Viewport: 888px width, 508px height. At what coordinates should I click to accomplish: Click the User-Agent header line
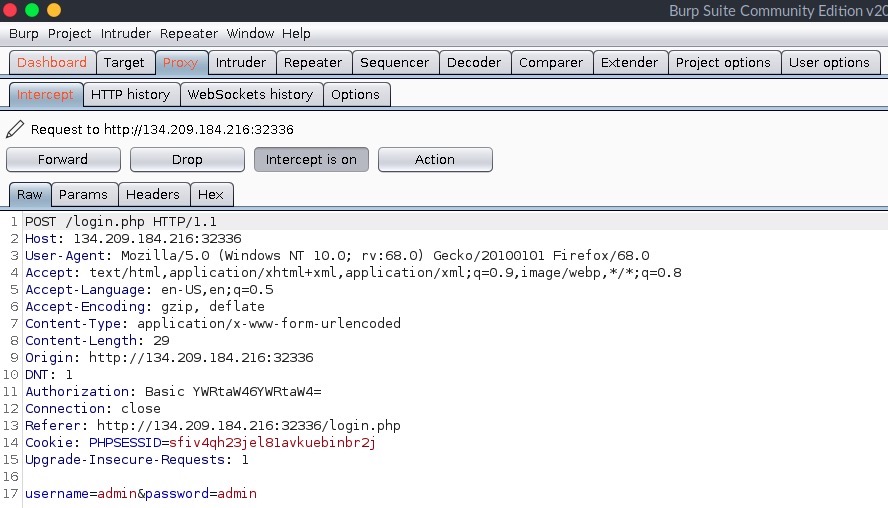pyautogui.click(x=337, y=255)
